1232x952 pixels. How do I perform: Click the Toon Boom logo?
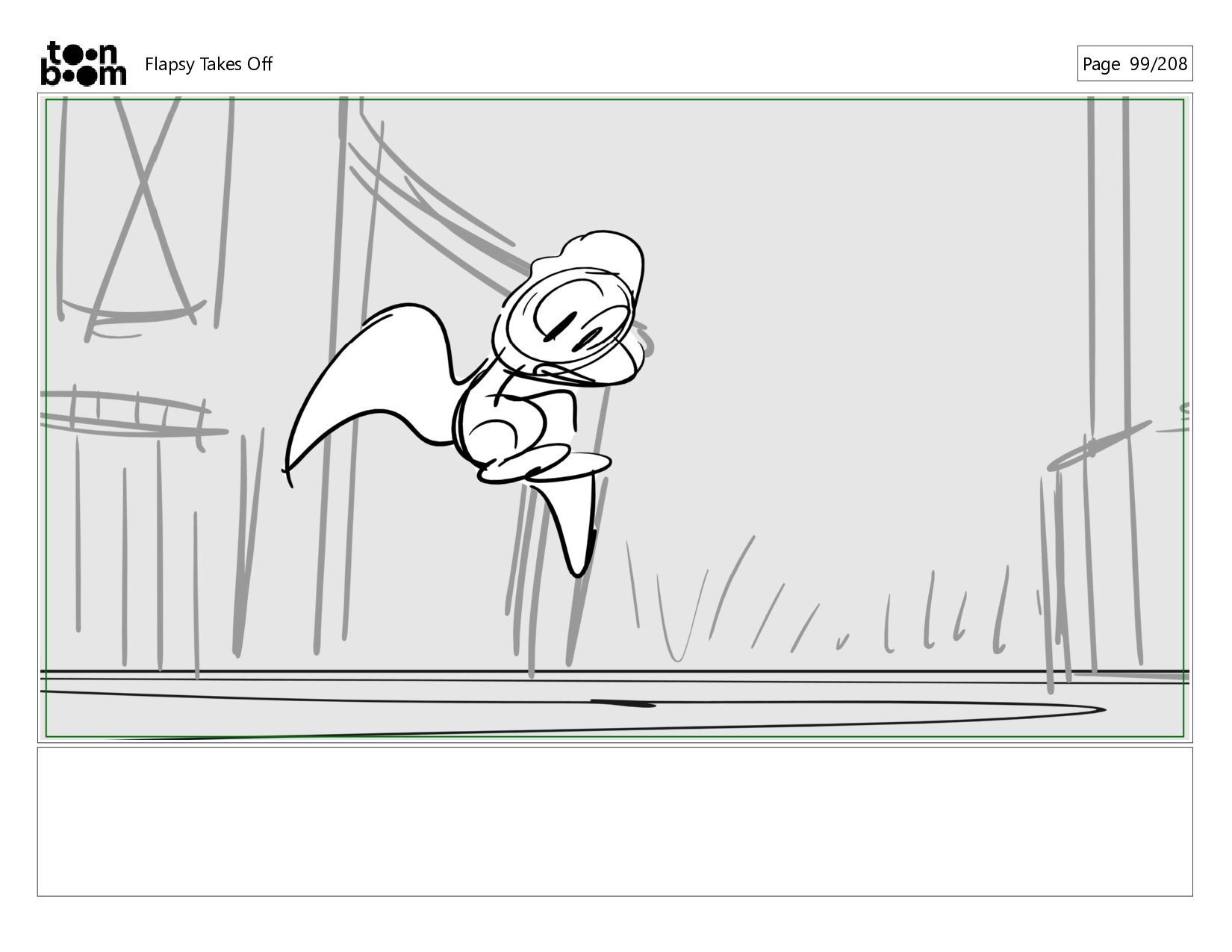[x=83, y=63]
